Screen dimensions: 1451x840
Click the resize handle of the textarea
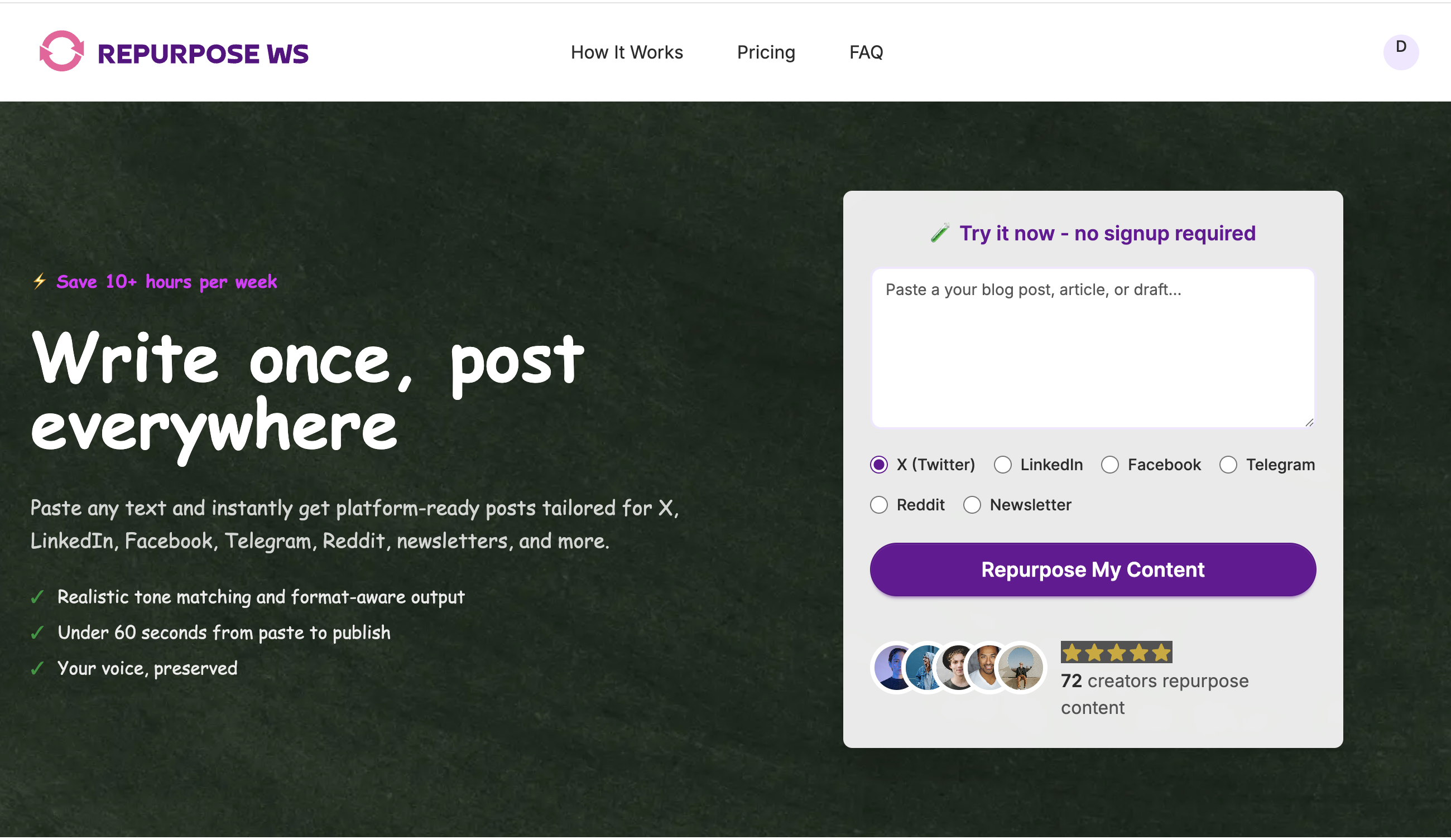1309,422
